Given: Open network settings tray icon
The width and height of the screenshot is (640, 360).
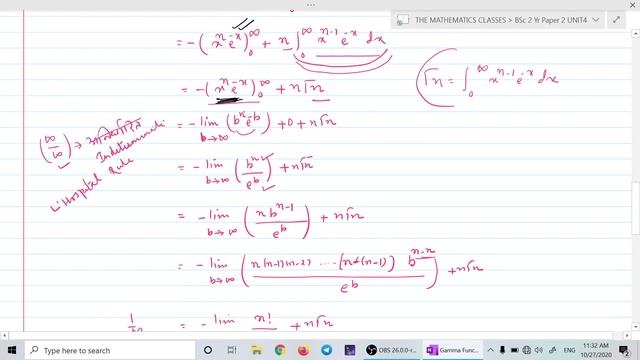Looking at the screenshot, I should pyautogui.click(x=527, y=350).
